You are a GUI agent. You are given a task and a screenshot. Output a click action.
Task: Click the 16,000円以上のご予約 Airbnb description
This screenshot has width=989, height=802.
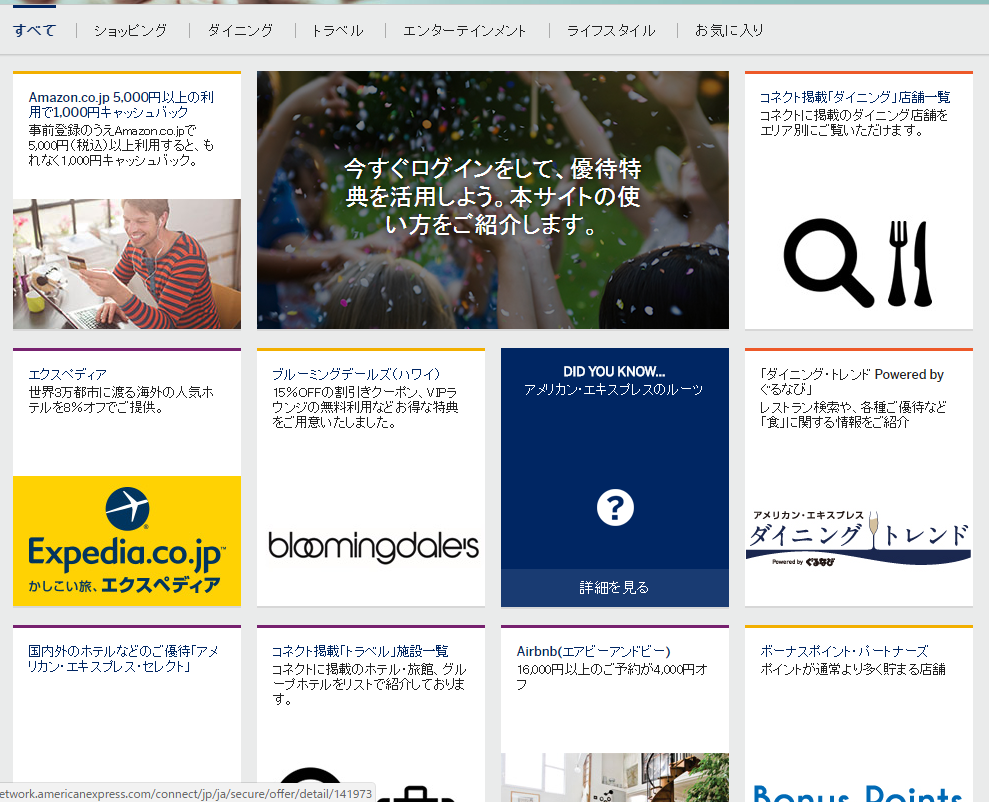612,677
